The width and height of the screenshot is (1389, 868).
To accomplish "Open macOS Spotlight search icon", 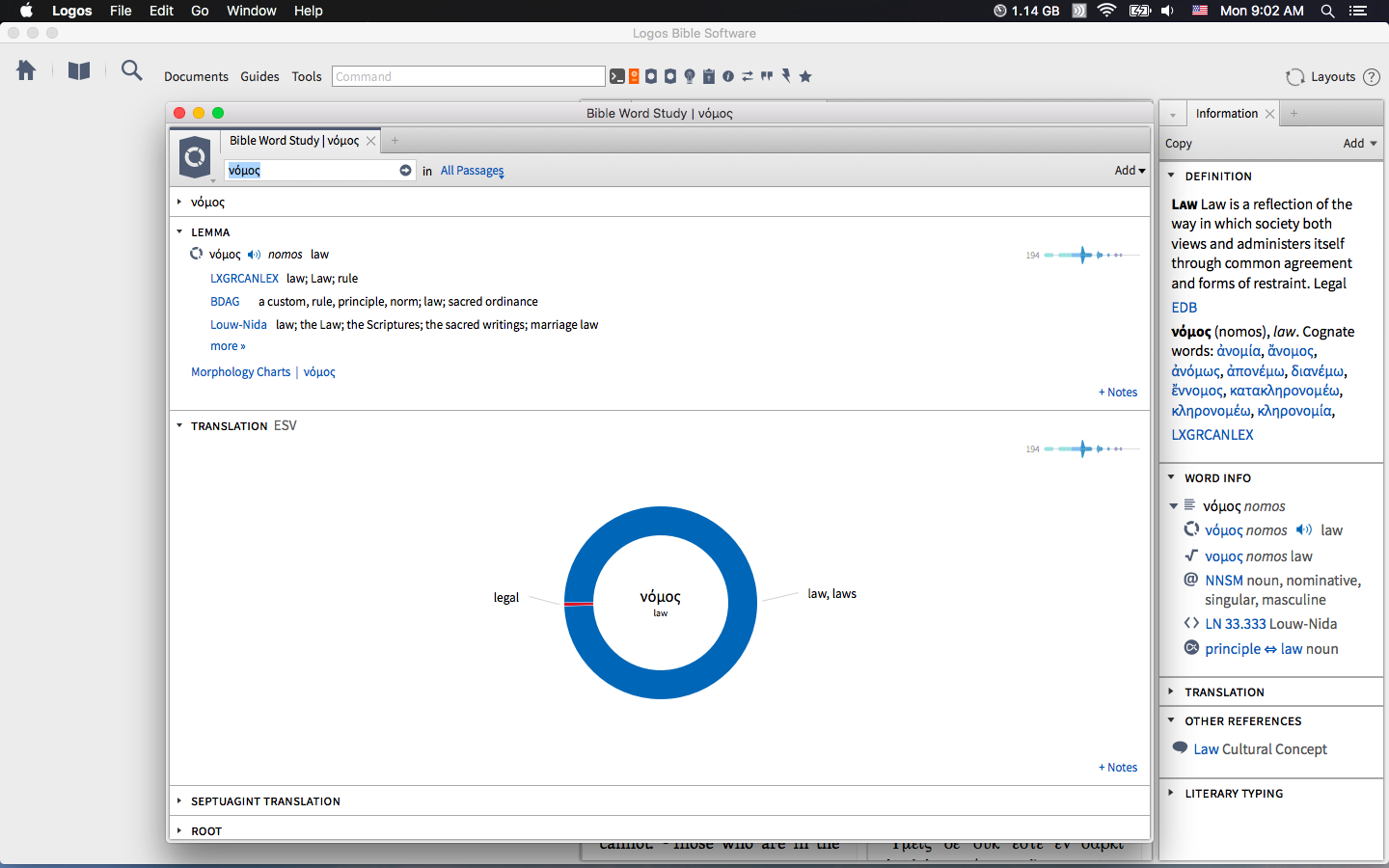I will coord(1327,11).
